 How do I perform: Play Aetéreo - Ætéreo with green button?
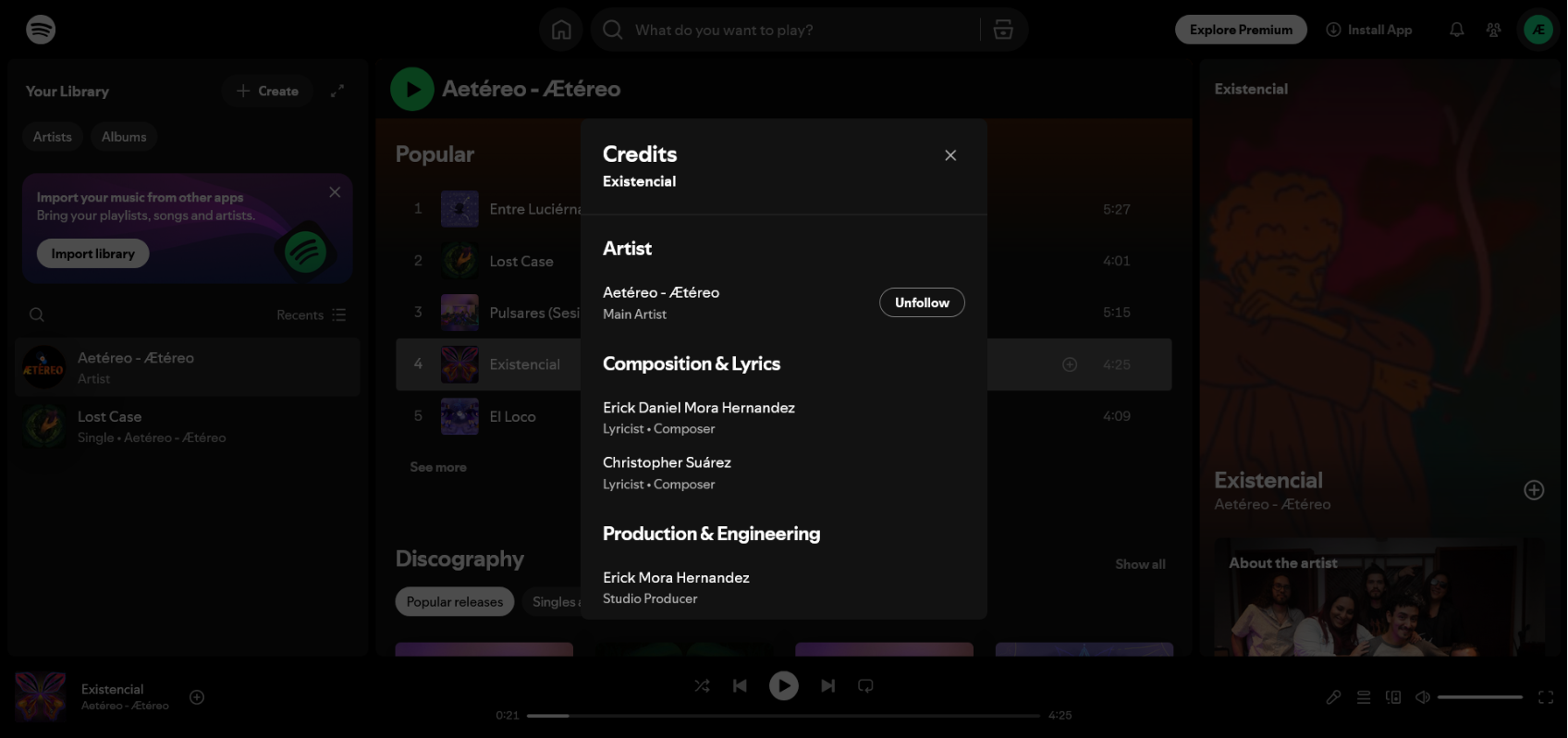tap(412, 89)
